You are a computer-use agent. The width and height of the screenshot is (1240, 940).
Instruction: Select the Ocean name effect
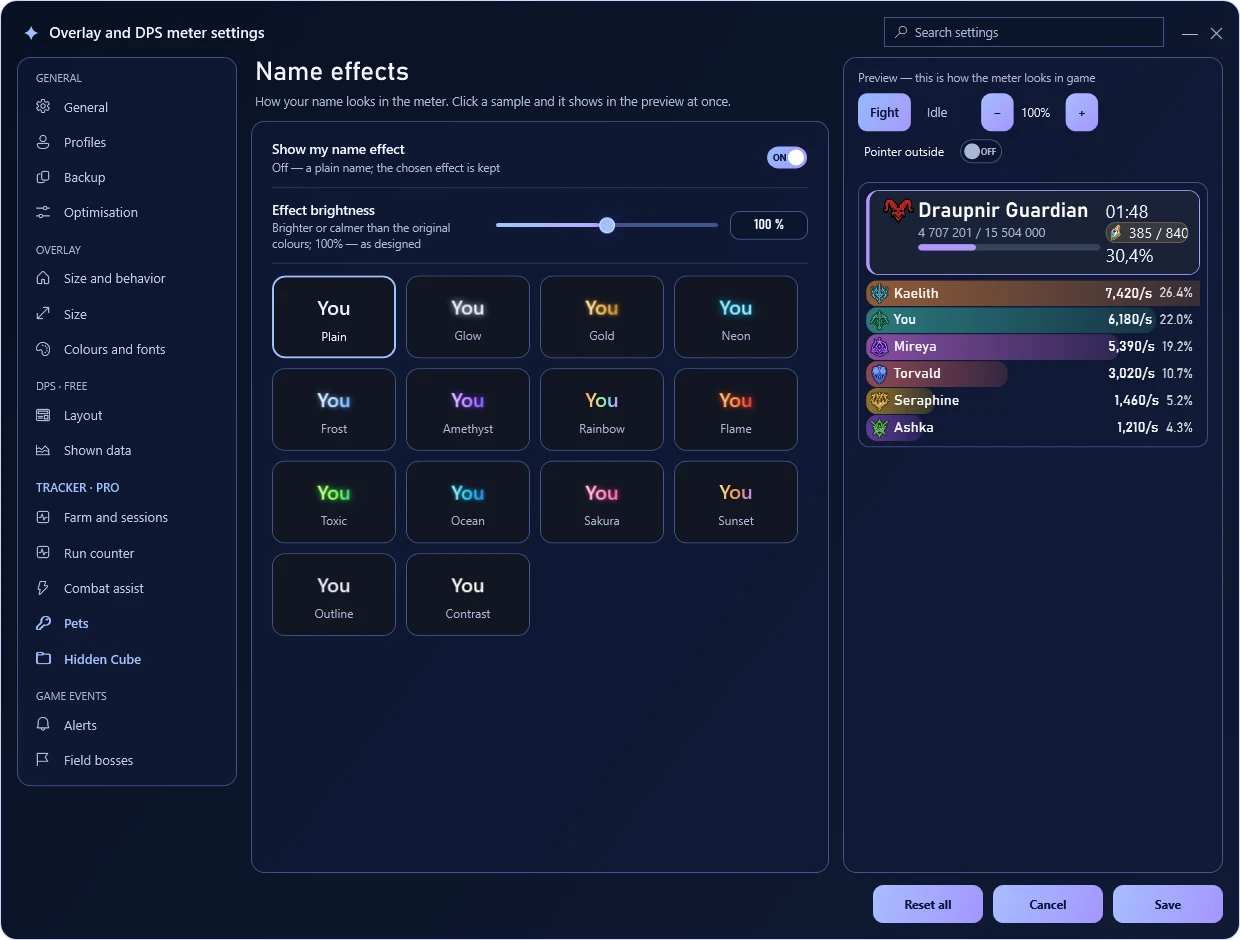468,502
